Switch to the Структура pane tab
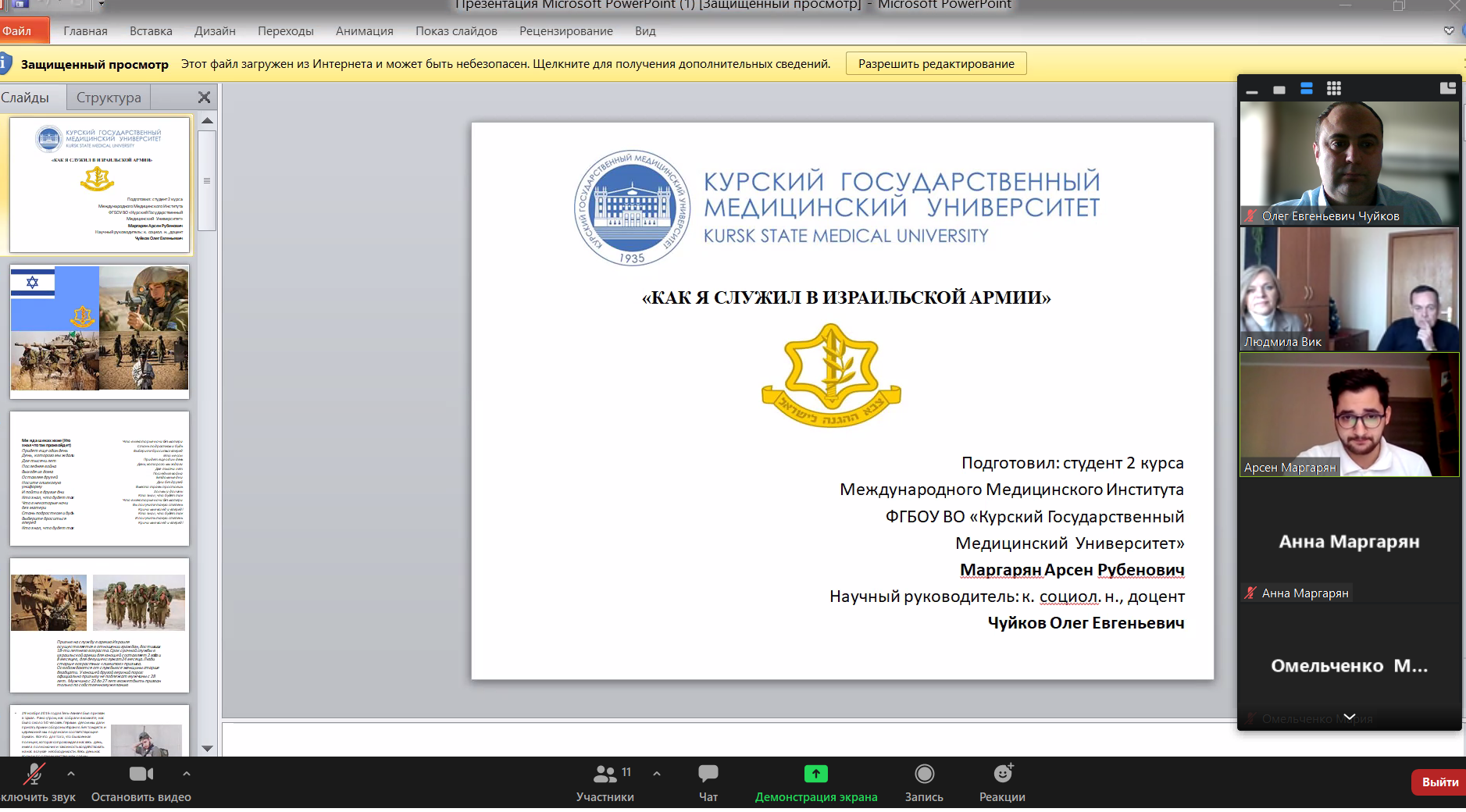The image size is (1466, 812). [x=109, y=98]
